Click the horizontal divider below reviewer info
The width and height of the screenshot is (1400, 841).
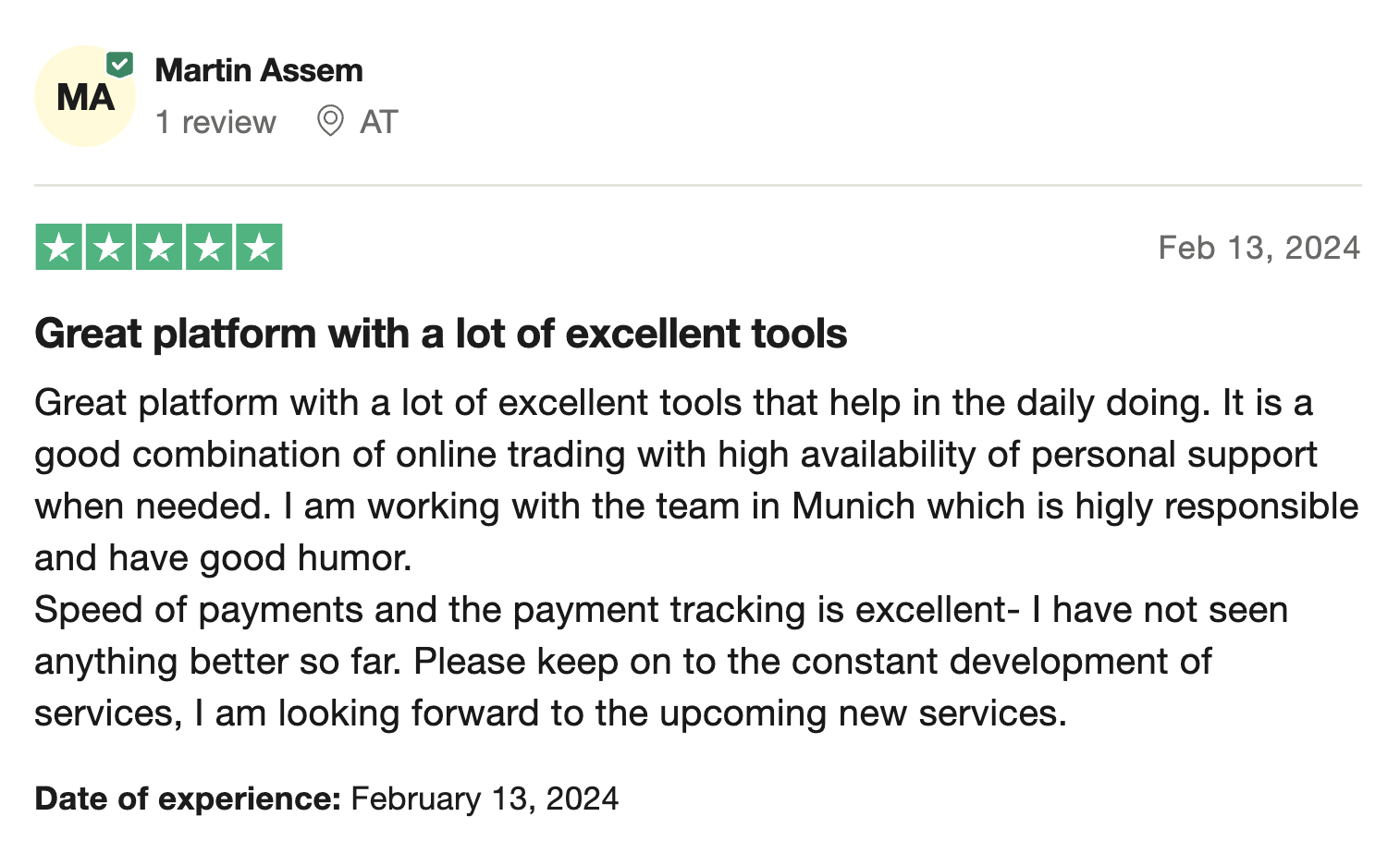(x=698, y=185)
